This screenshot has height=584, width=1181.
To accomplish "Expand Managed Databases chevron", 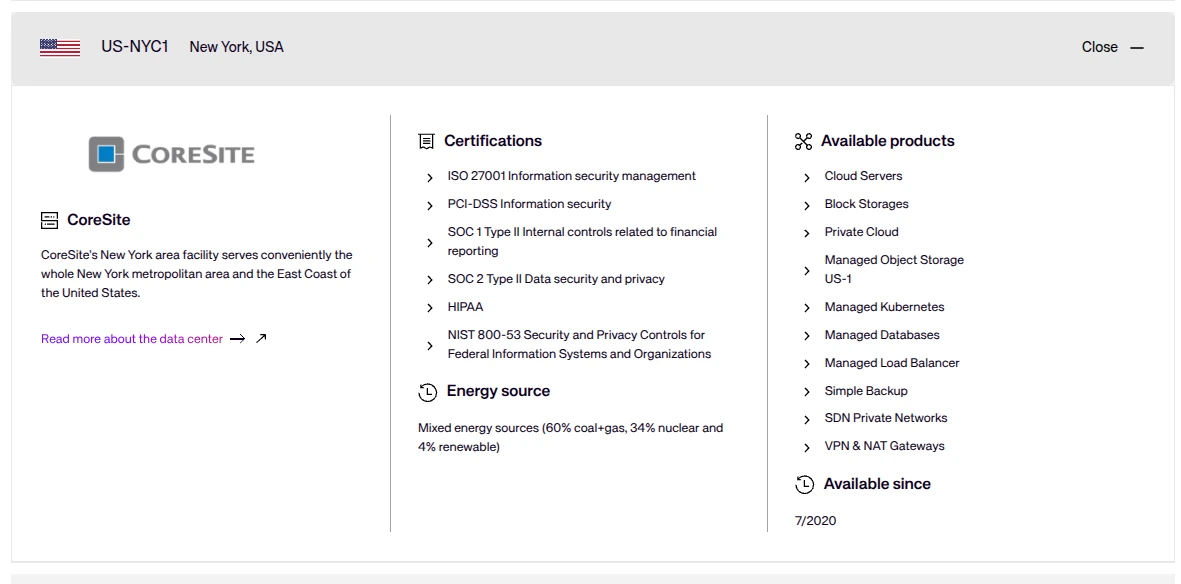I will tap(807, 336).
